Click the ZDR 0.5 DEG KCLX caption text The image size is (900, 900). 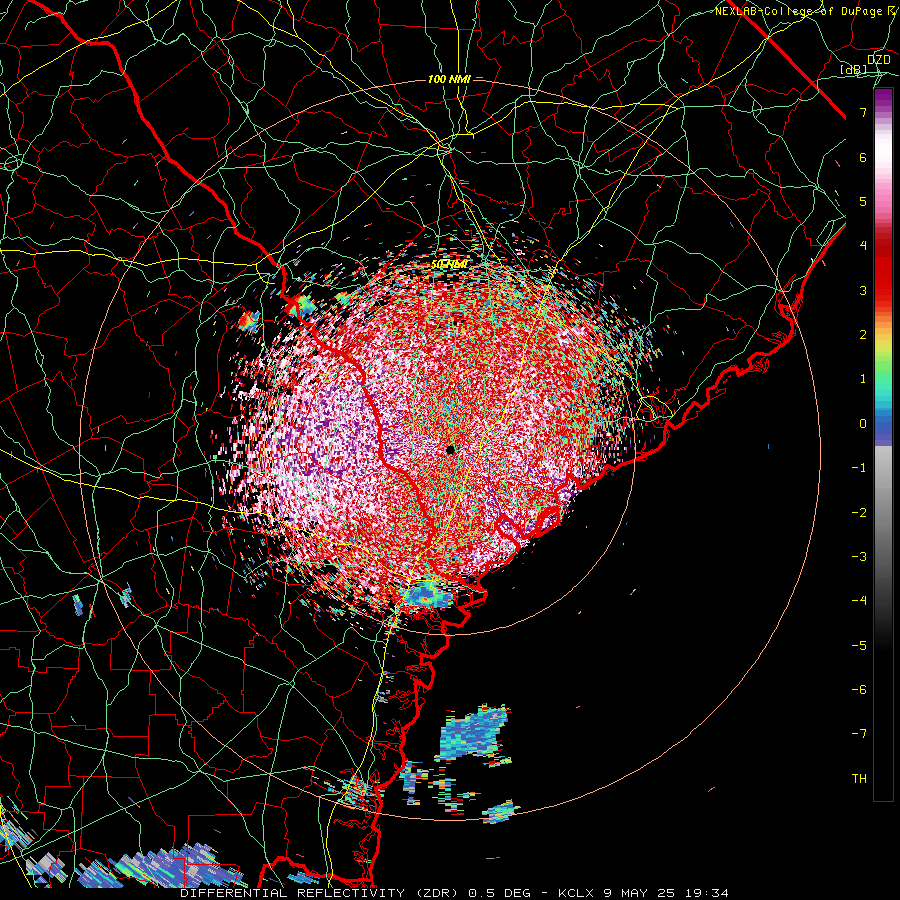454,893
